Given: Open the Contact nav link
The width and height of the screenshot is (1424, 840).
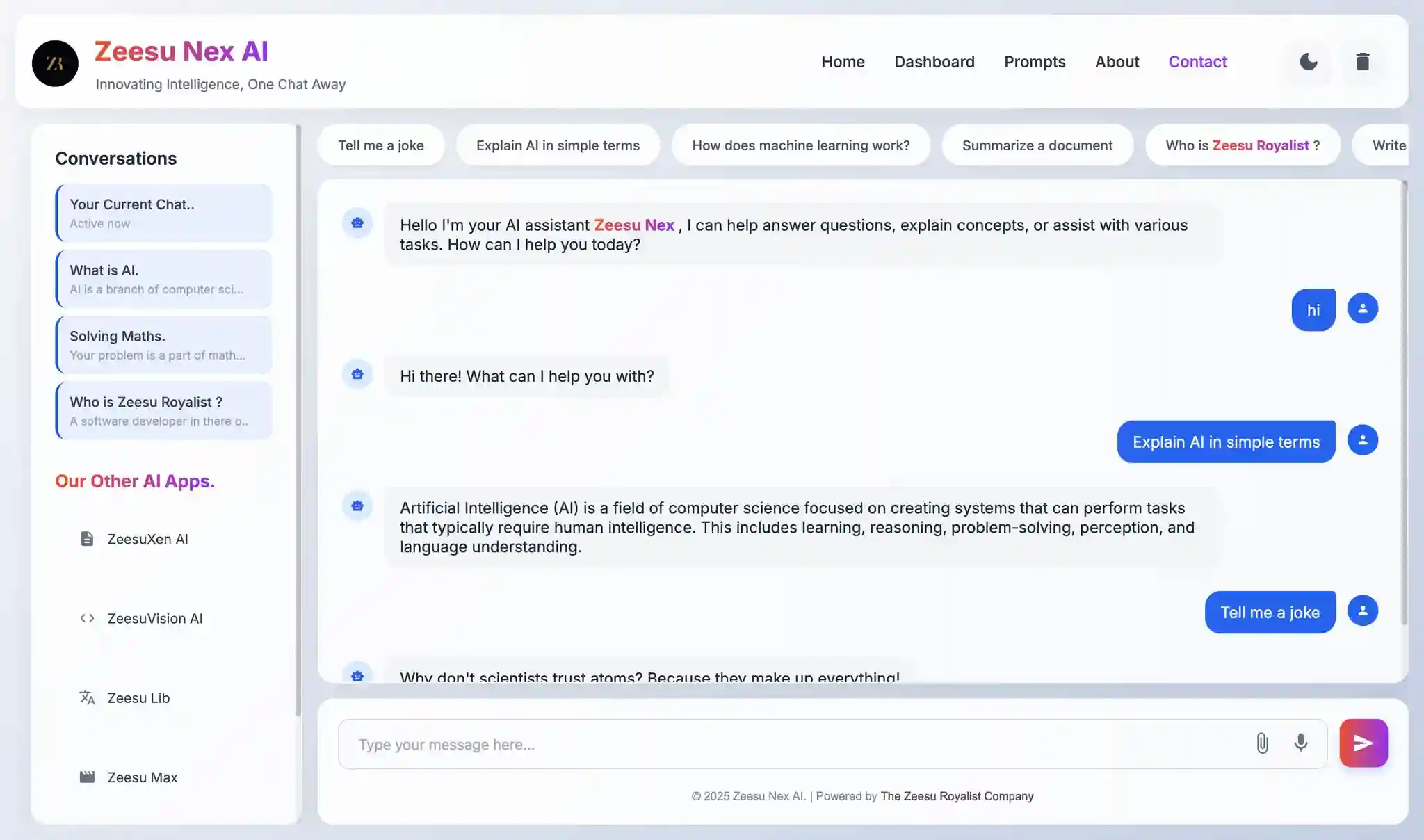Looking at the screenshot, I should 1197,62.
